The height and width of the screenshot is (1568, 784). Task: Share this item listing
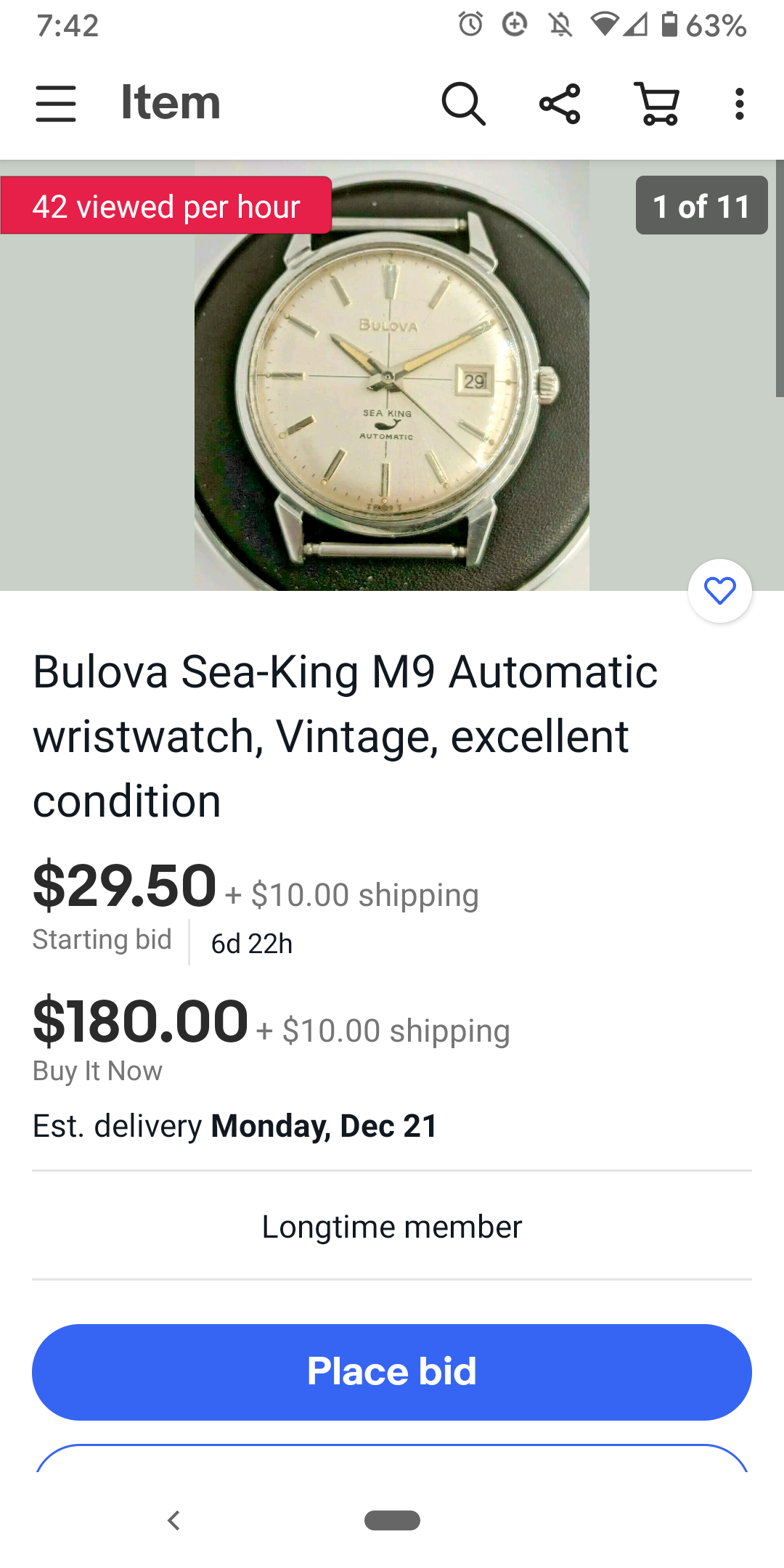[x=560, y=104]
